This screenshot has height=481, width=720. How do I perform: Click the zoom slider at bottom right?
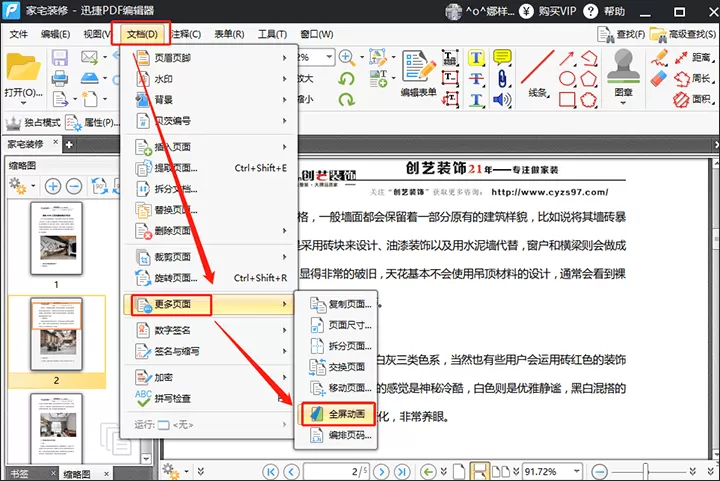[645, 471]
